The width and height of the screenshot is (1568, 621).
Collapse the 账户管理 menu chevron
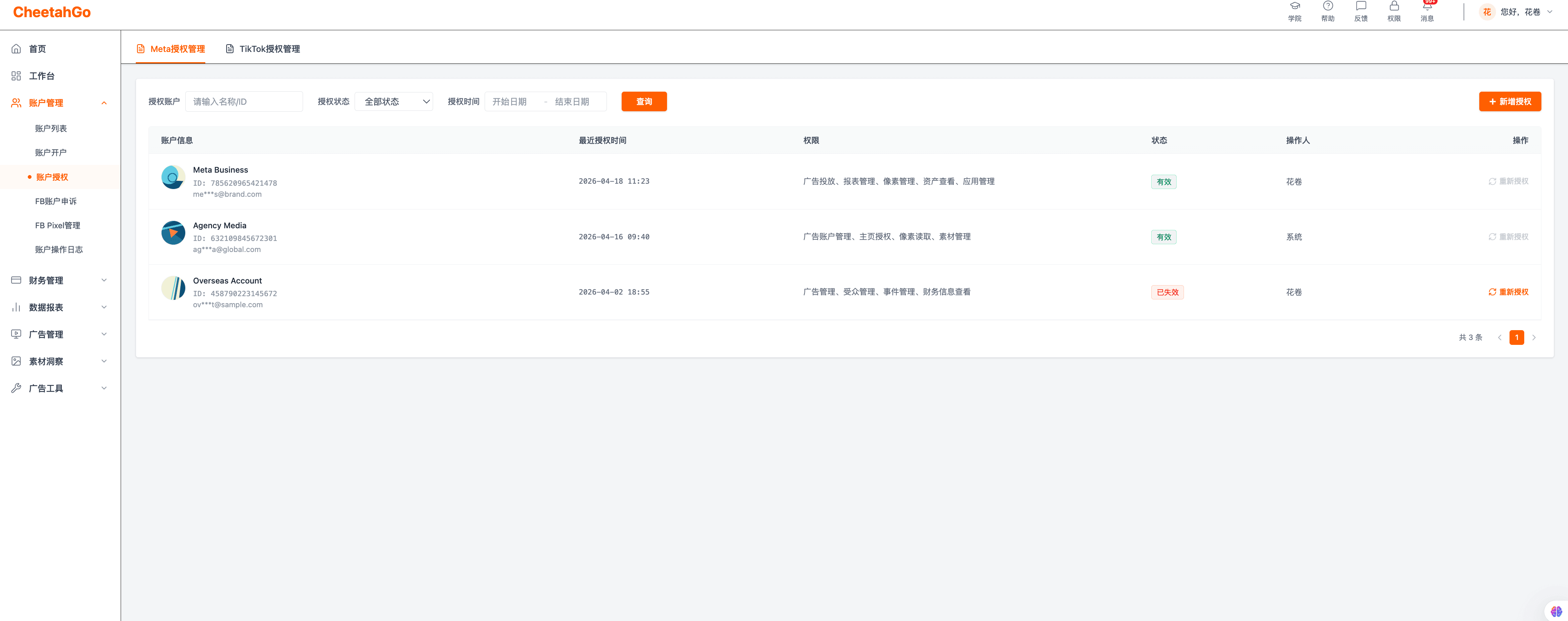[104, 103]
